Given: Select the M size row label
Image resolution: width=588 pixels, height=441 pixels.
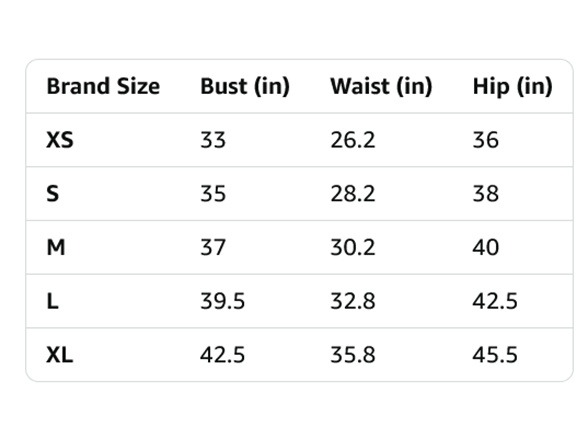Looking at the screenshot, I should point(56,248).
